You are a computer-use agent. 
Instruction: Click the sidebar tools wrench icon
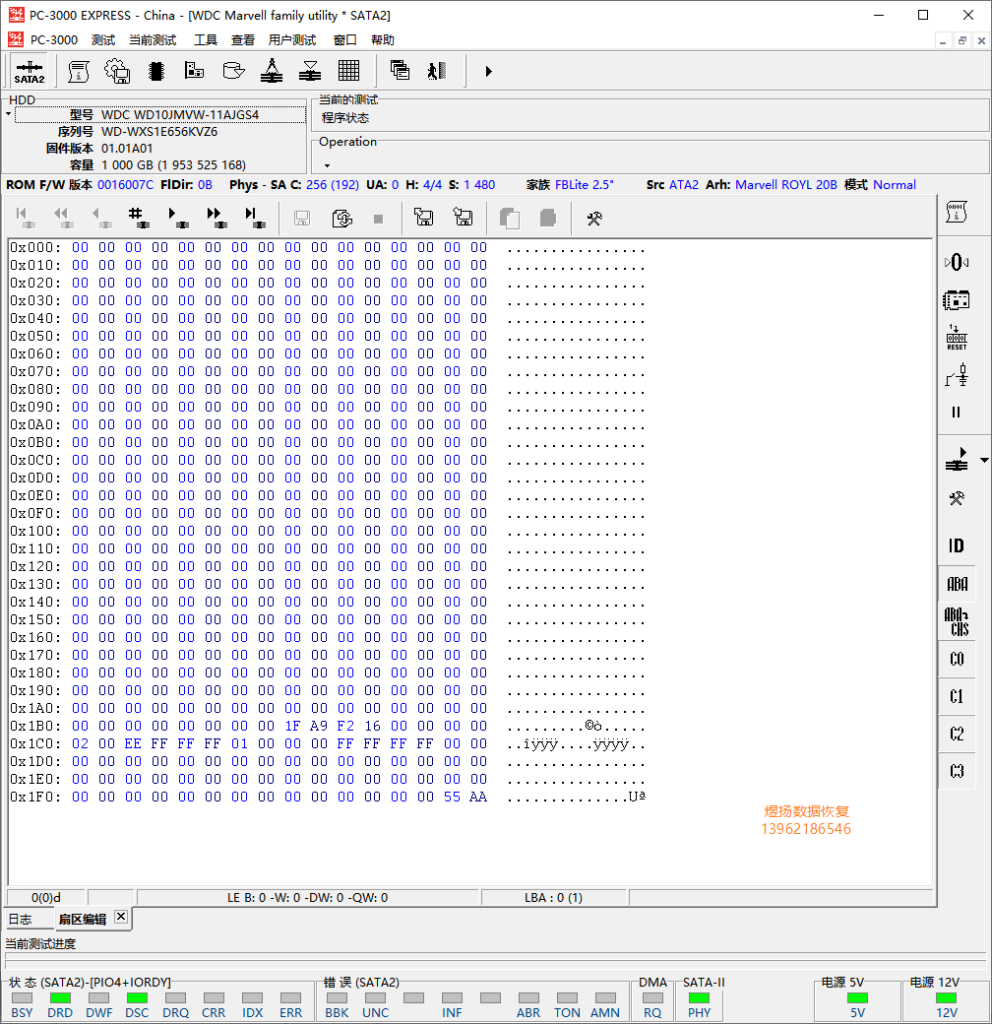pyautogui.click(x=956, y=499)
